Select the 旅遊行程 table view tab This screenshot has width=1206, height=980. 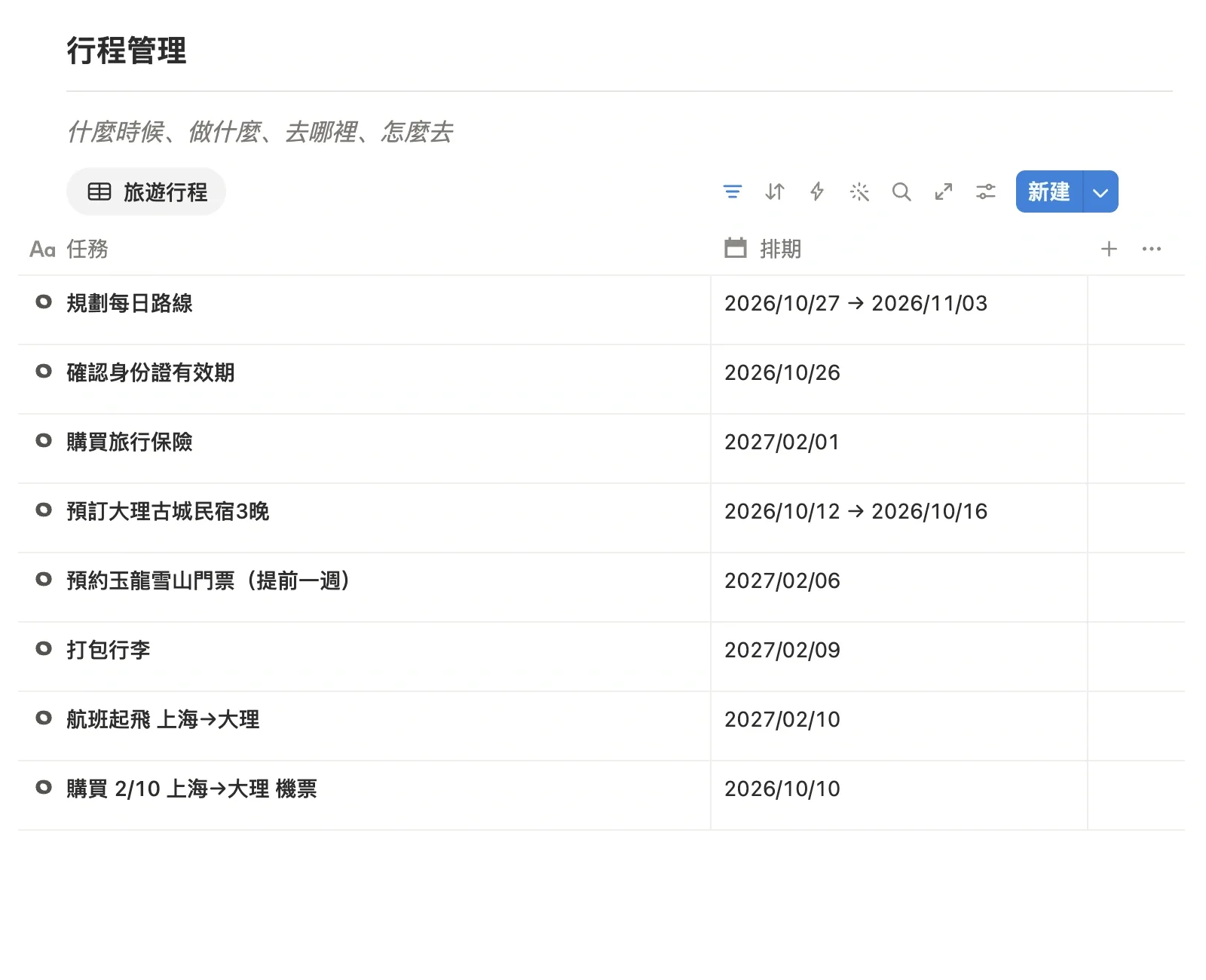(x=146, y=191)
